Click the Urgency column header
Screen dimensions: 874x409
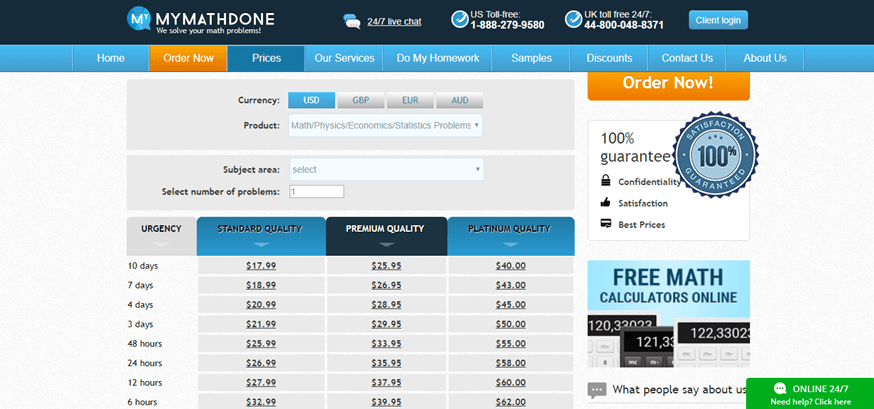[161, 236]
